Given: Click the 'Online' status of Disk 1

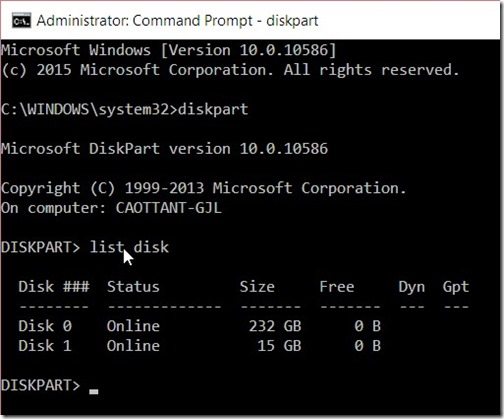Looking at the screenshot, I should click(133, 346).
